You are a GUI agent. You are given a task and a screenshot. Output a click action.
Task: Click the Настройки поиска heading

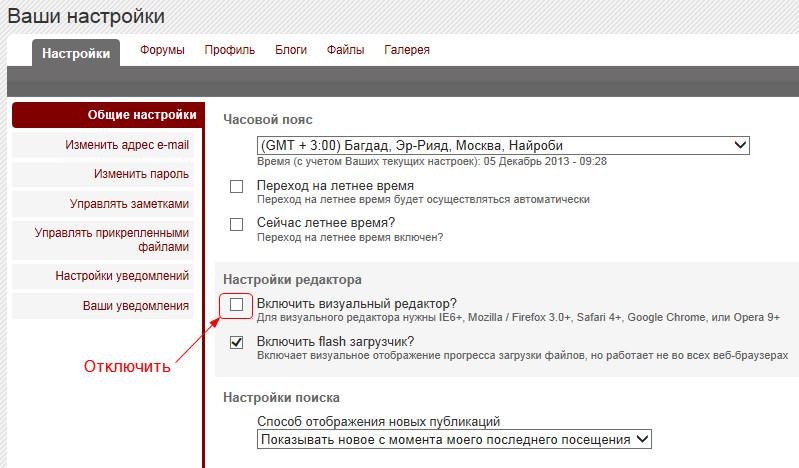pos(281,398)
